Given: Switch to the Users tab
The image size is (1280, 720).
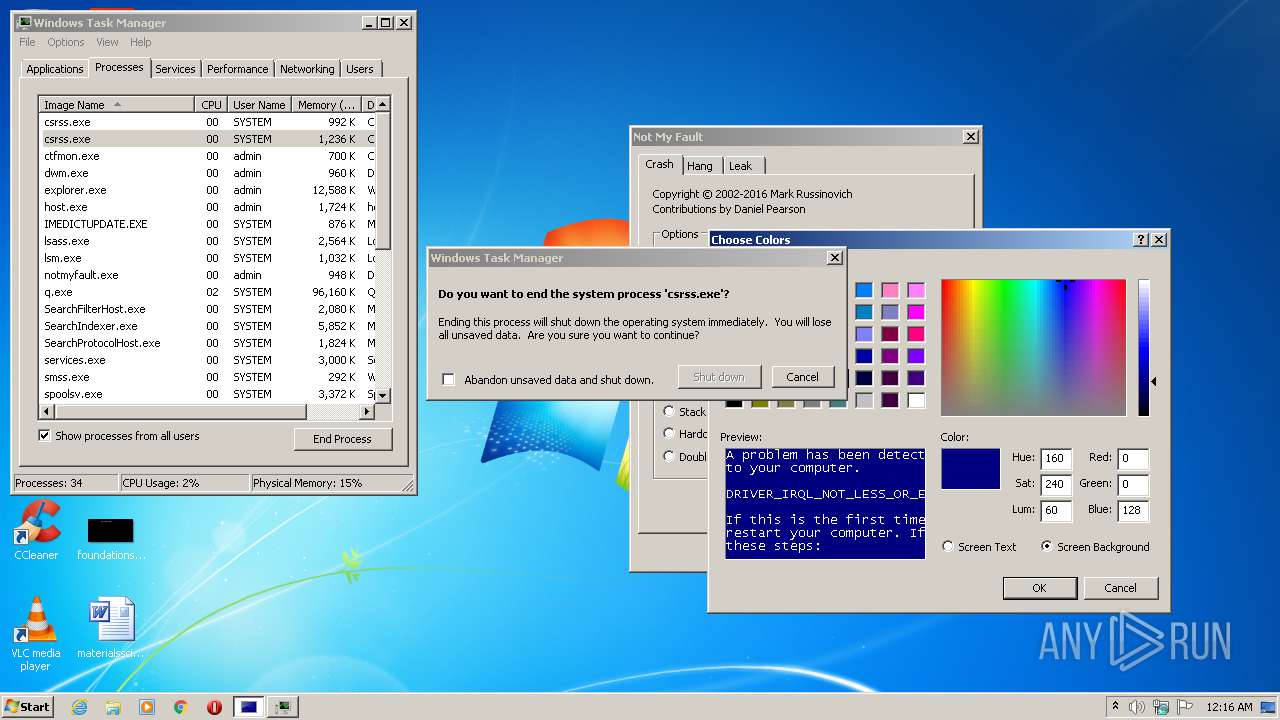Looking at the screenshot, I should 360,69.
